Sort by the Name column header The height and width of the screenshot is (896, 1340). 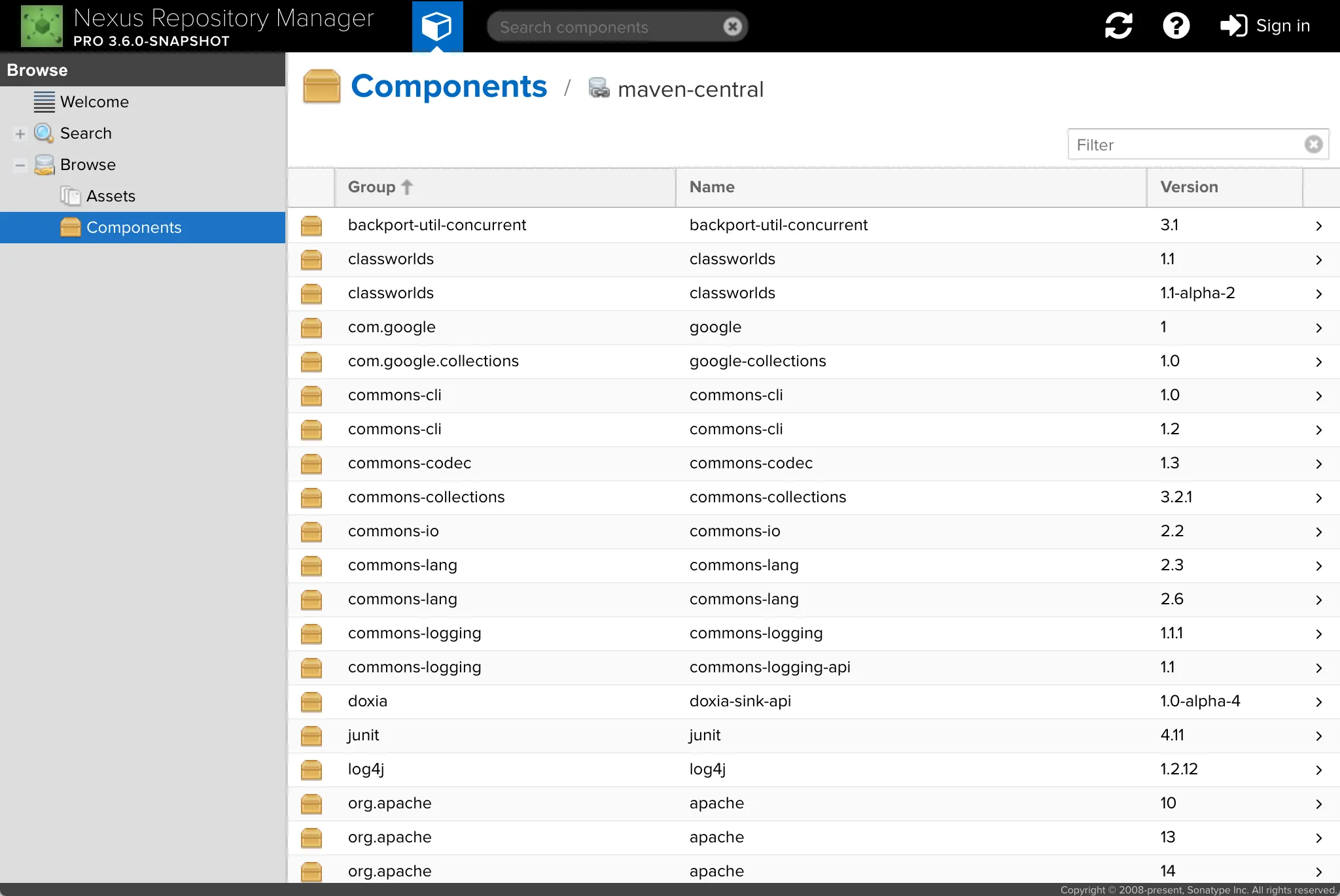click(x=911, y=187)
